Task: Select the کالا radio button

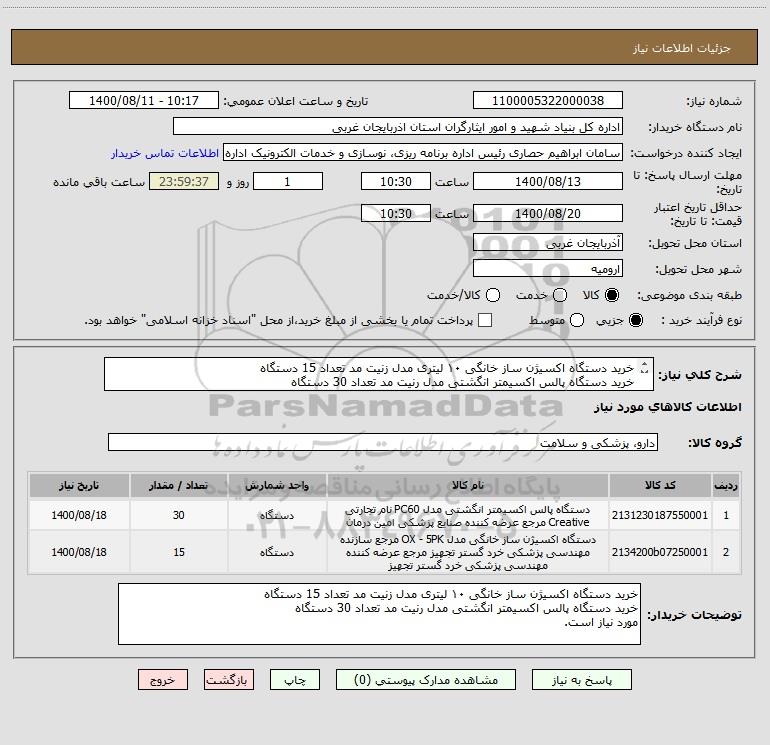Action: click(612, 295)
